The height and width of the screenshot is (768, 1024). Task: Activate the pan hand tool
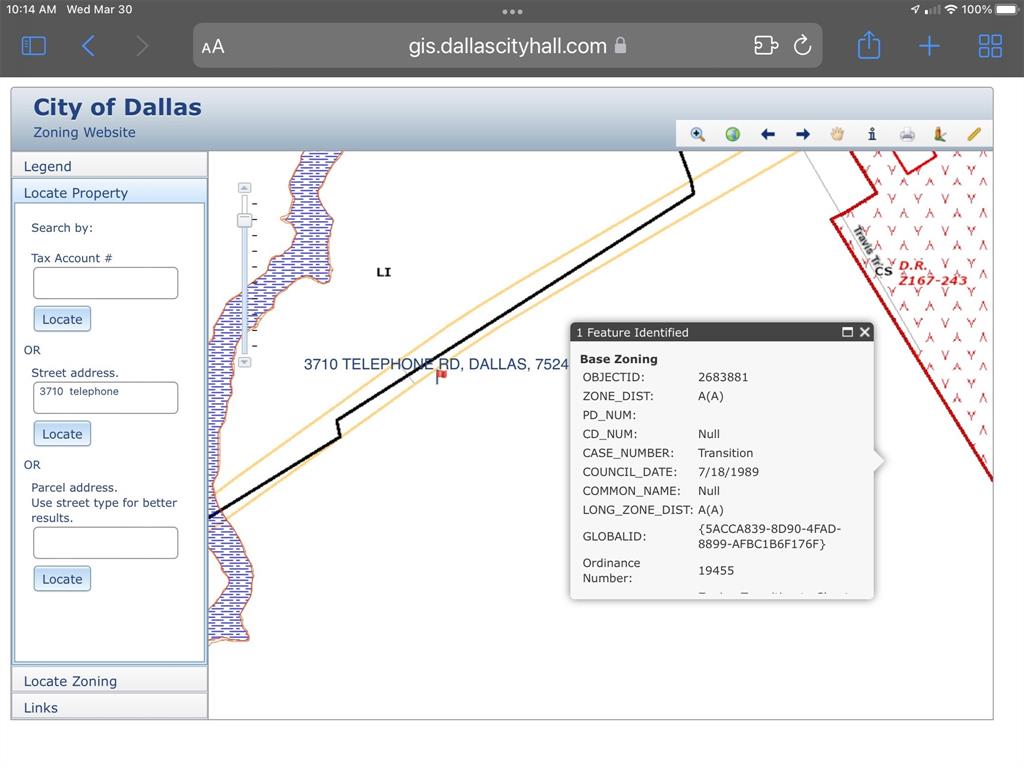(x=837, y=134)
